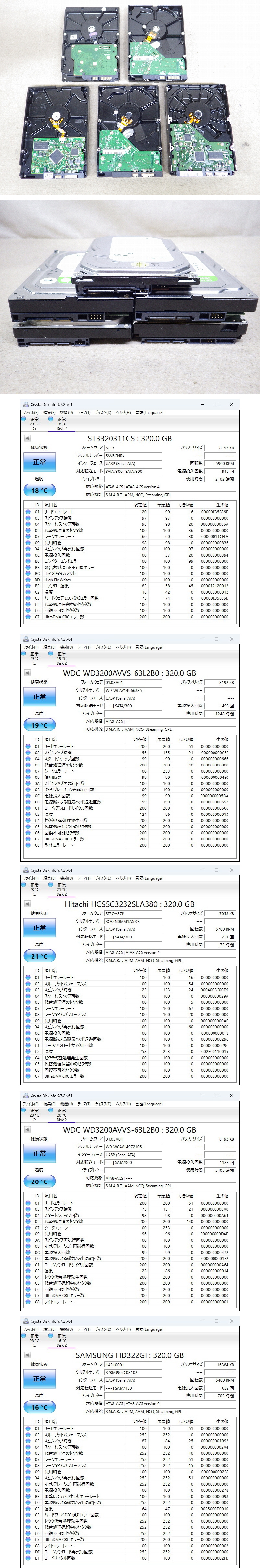Click the 項目名 column header in Hitachi attribute table

[x=51, y=970]
